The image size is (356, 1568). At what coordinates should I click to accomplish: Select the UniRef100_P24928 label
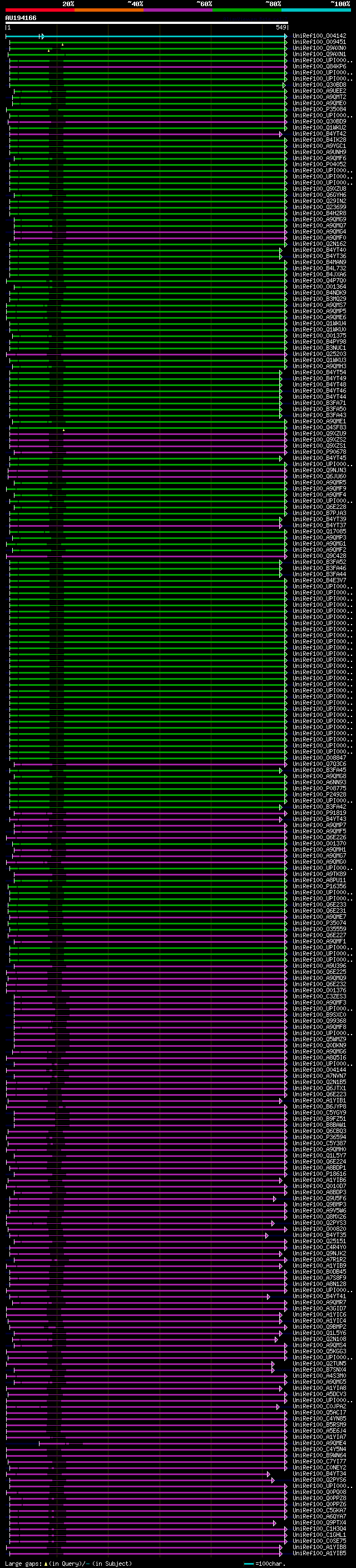tap(319, 794)
